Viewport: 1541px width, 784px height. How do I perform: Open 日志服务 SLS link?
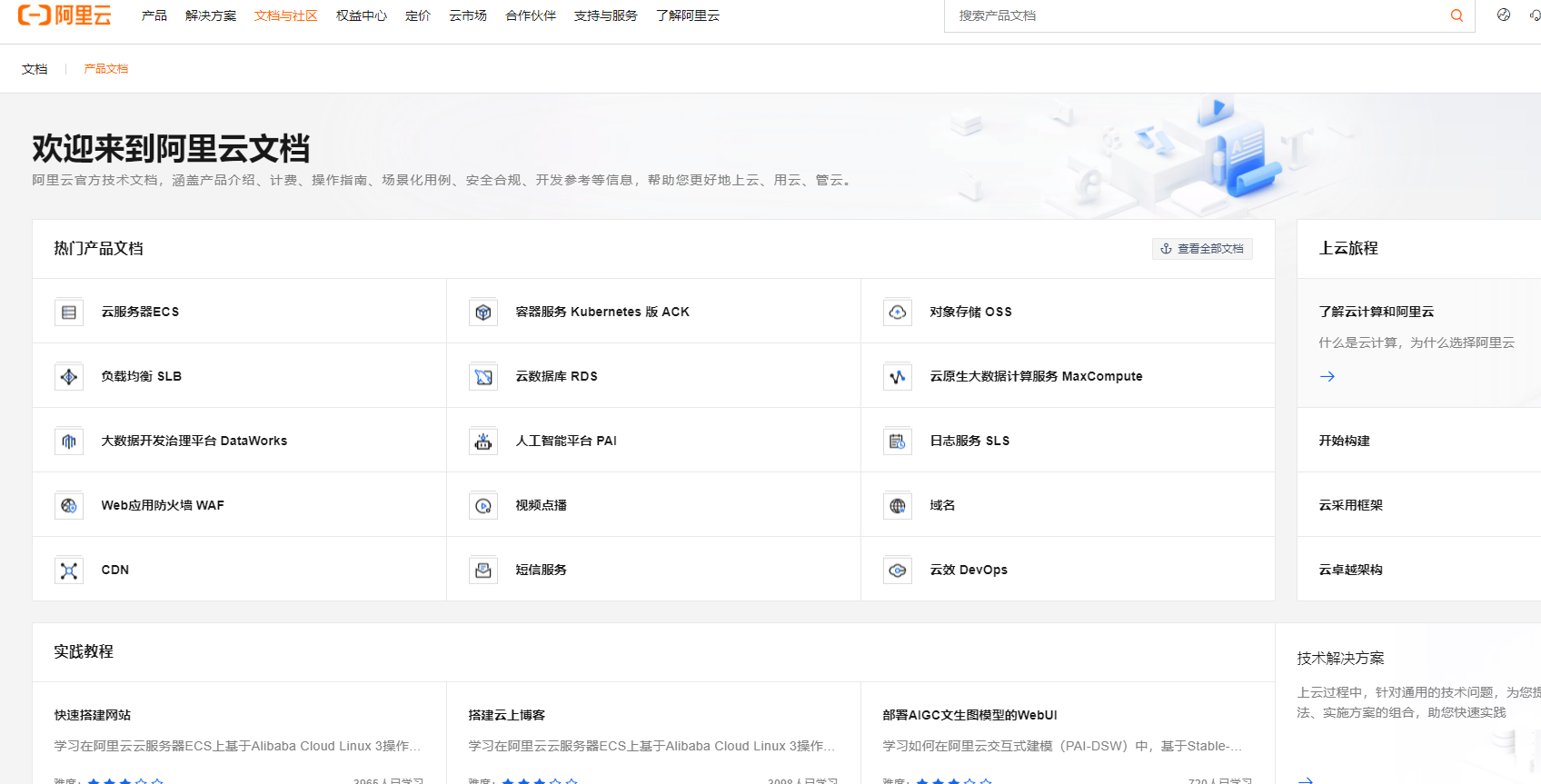[x=969, y=441]
